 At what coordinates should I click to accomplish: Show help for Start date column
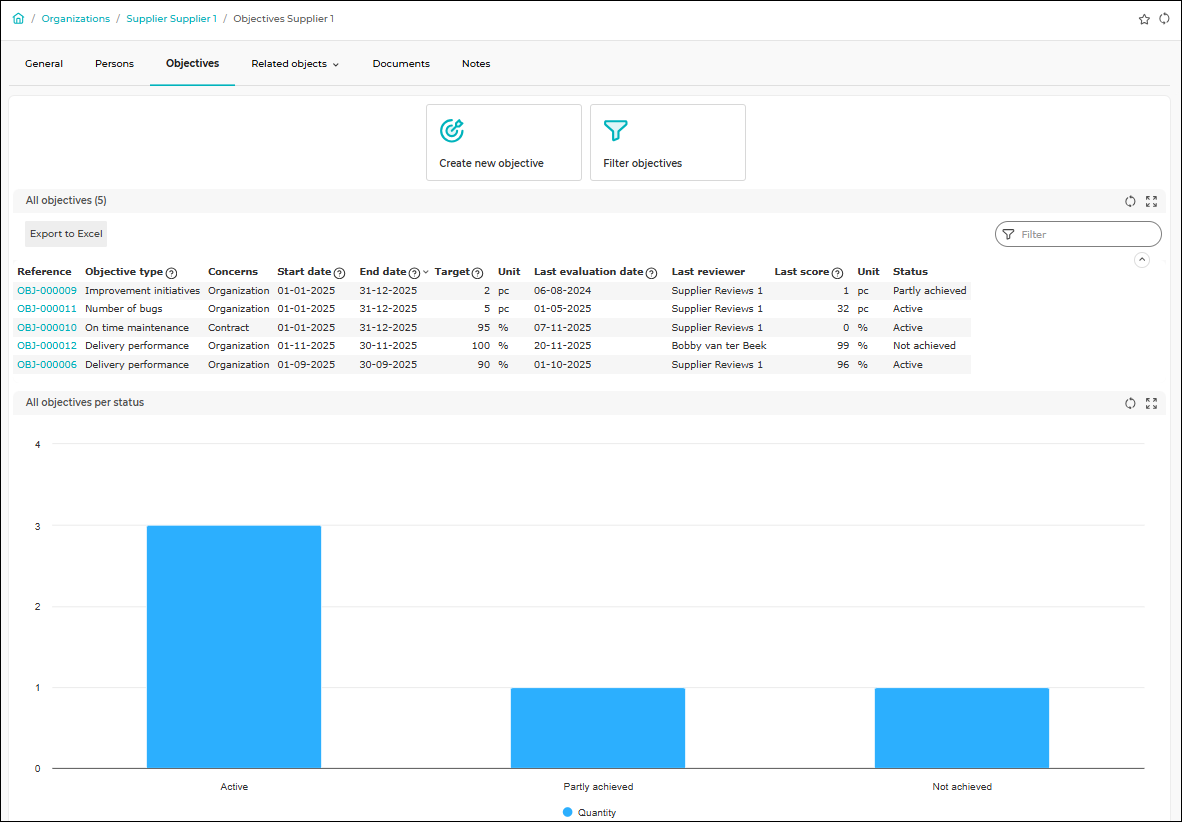point(339,273)
